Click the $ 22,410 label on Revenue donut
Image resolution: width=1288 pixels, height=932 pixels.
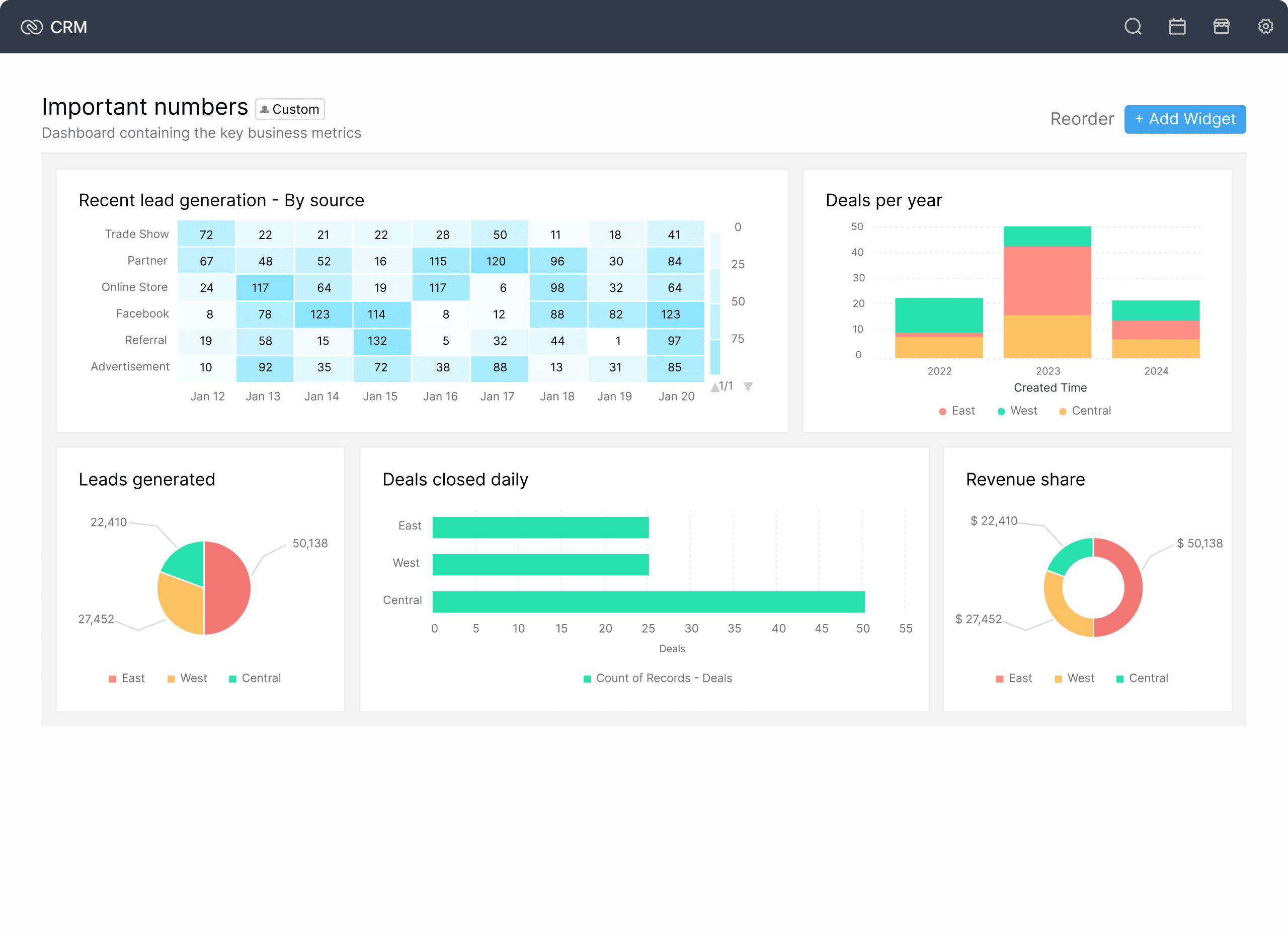pos(994,521)
